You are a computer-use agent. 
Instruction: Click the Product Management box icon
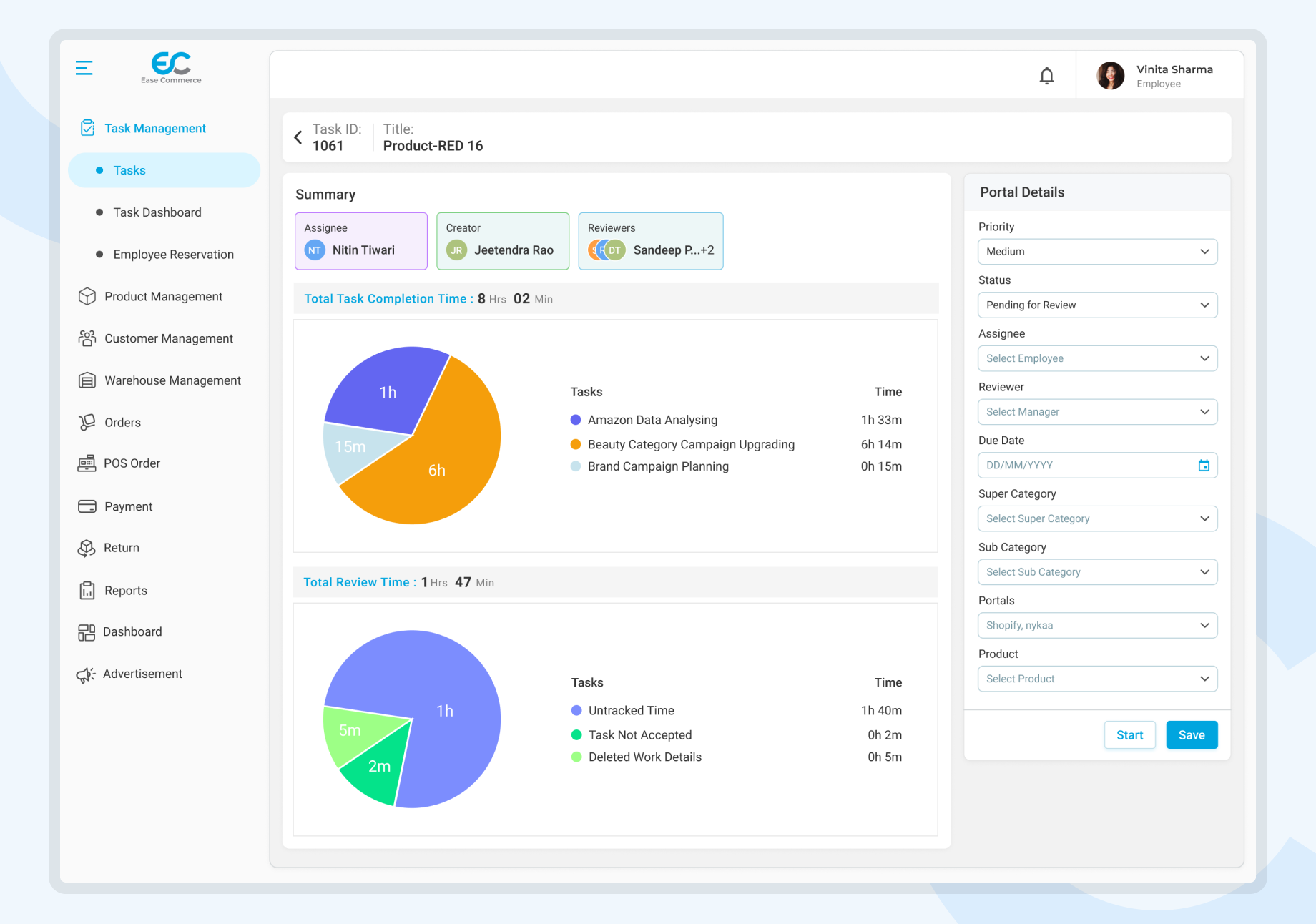(x=87, y=296)
